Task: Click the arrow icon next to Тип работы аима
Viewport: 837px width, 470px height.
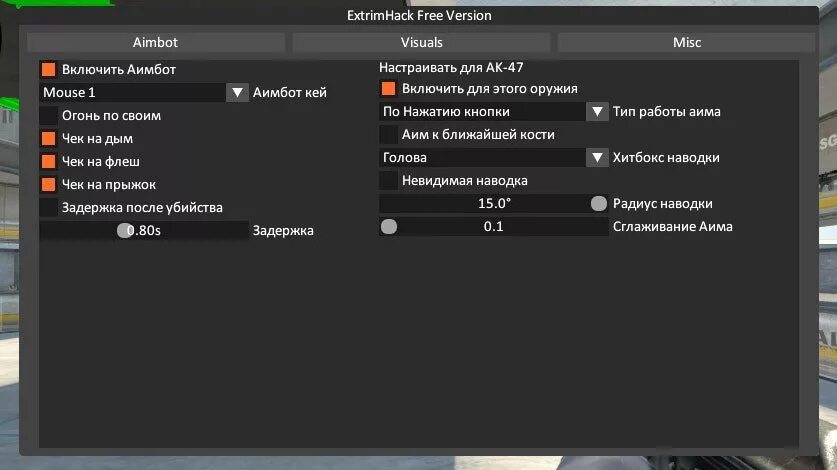Action: point(597,112)
